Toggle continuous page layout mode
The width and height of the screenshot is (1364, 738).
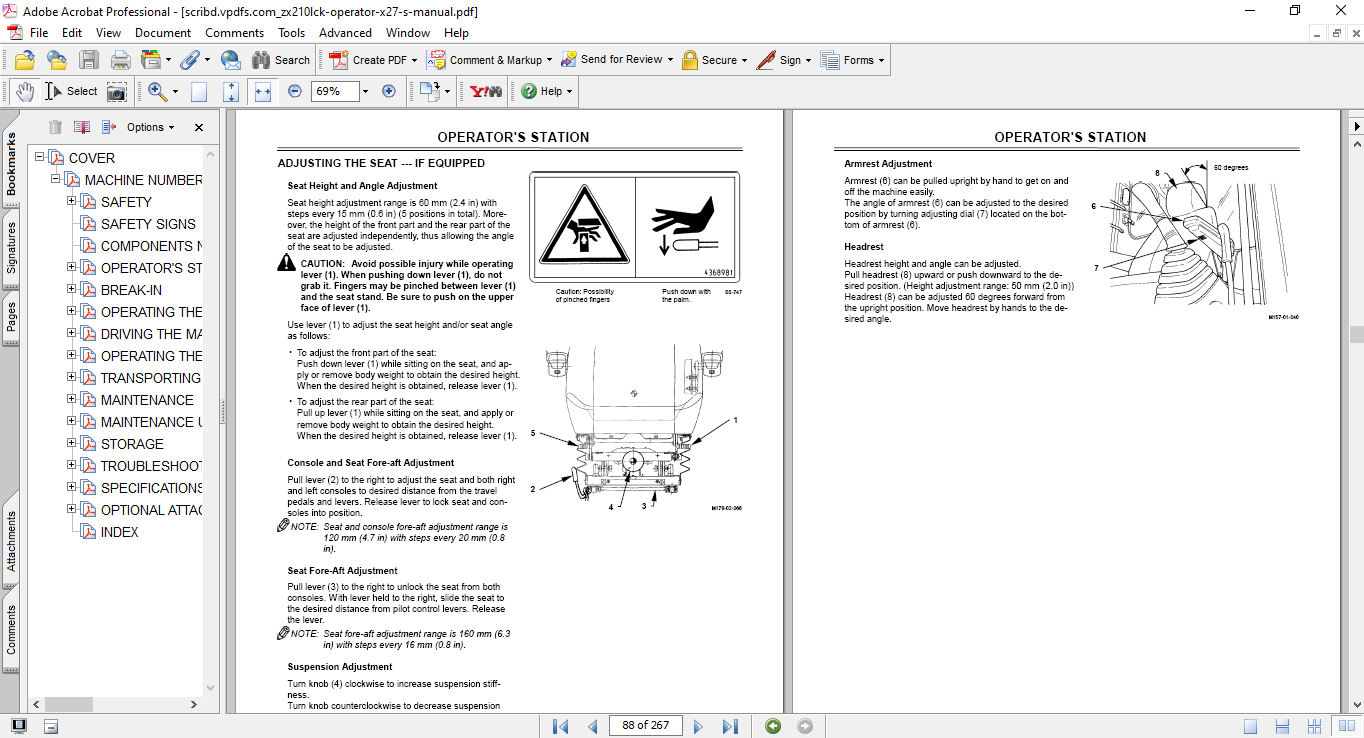[x=1281, y=726]
